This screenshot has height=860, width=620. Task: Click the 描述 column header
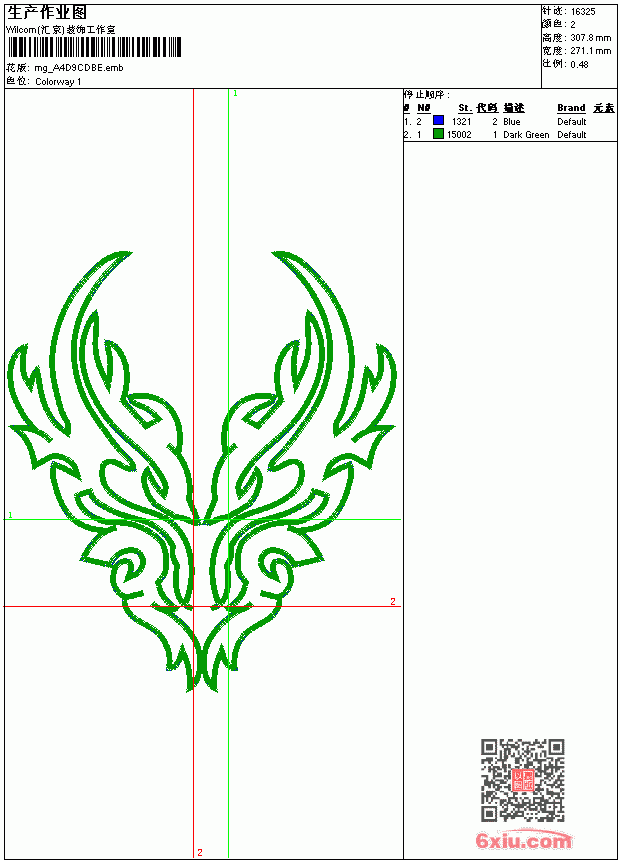click(x=514, y=108)
